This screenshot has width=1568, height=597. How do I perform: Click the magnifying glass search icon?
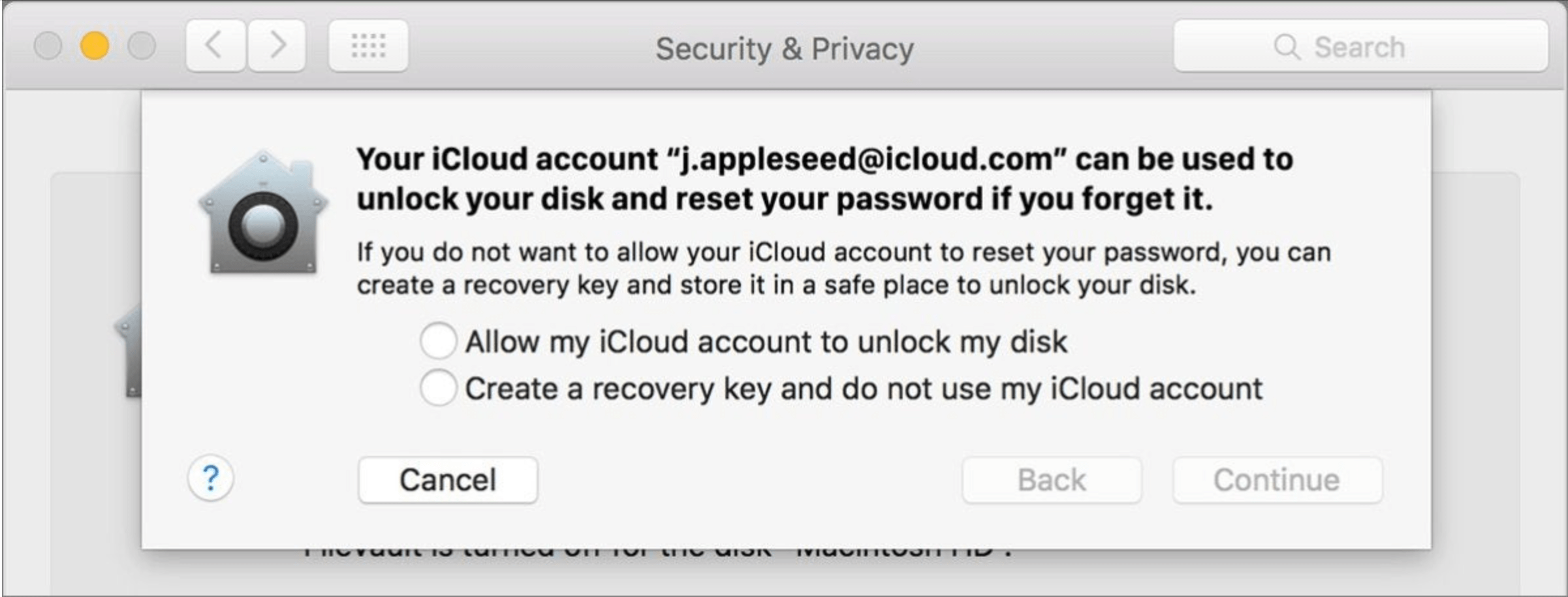[x=1287, y=47]
